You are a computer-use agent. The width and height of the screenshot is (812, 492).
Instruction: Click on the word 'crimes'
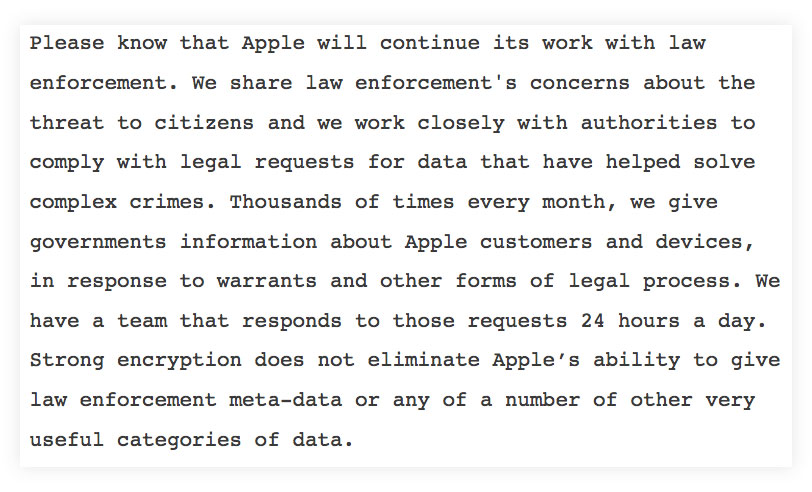tap(173, 202)
